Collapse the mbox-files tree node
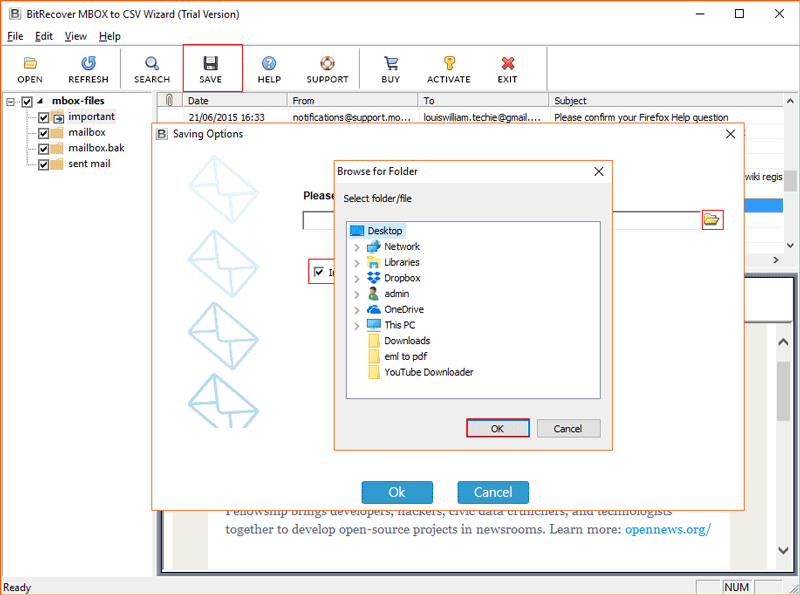The image size is (800, 595). pos(11,102)
